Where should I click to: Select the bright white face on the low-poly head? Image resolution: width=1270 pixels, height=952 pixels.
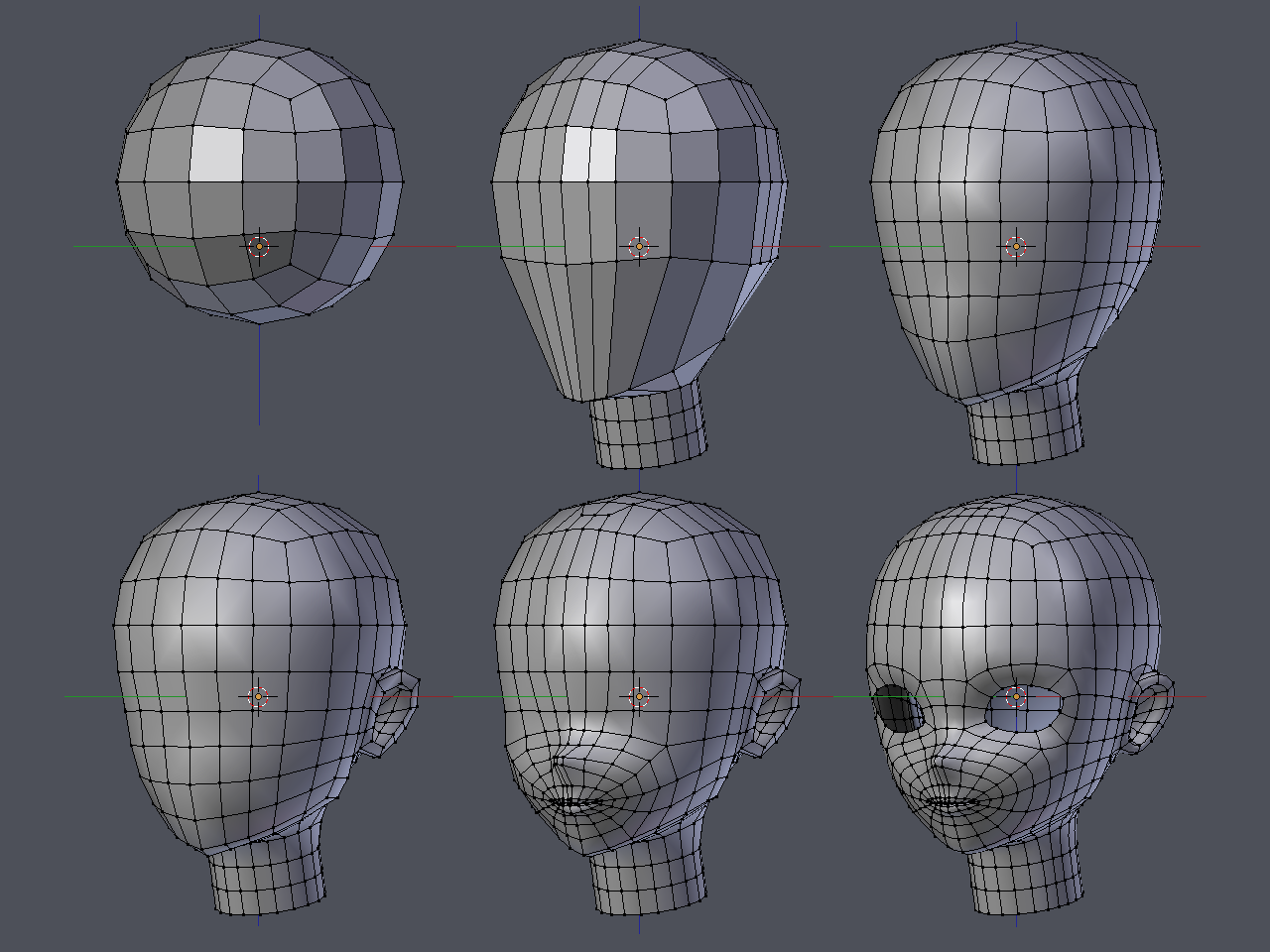pyautogui.click(x=589, y=154)
